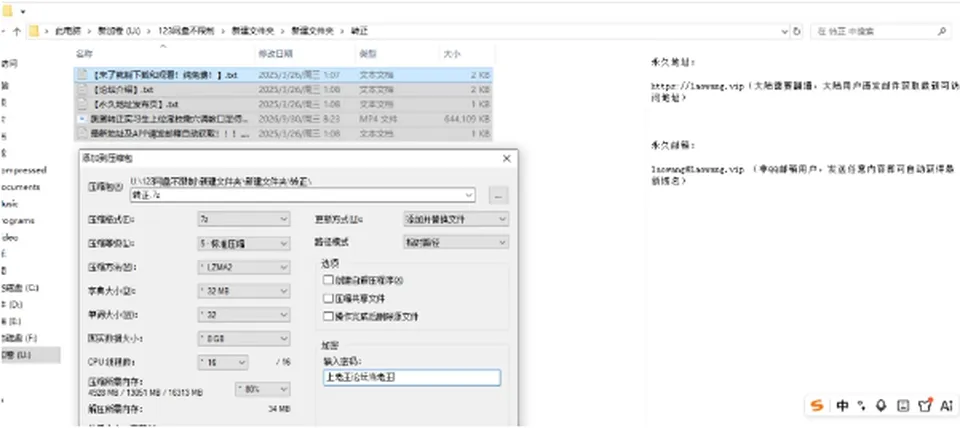This screenshot has width=960, height=428.
Task: Click the (U:) drive breadcrumb segment
Action: pos(119,31)
